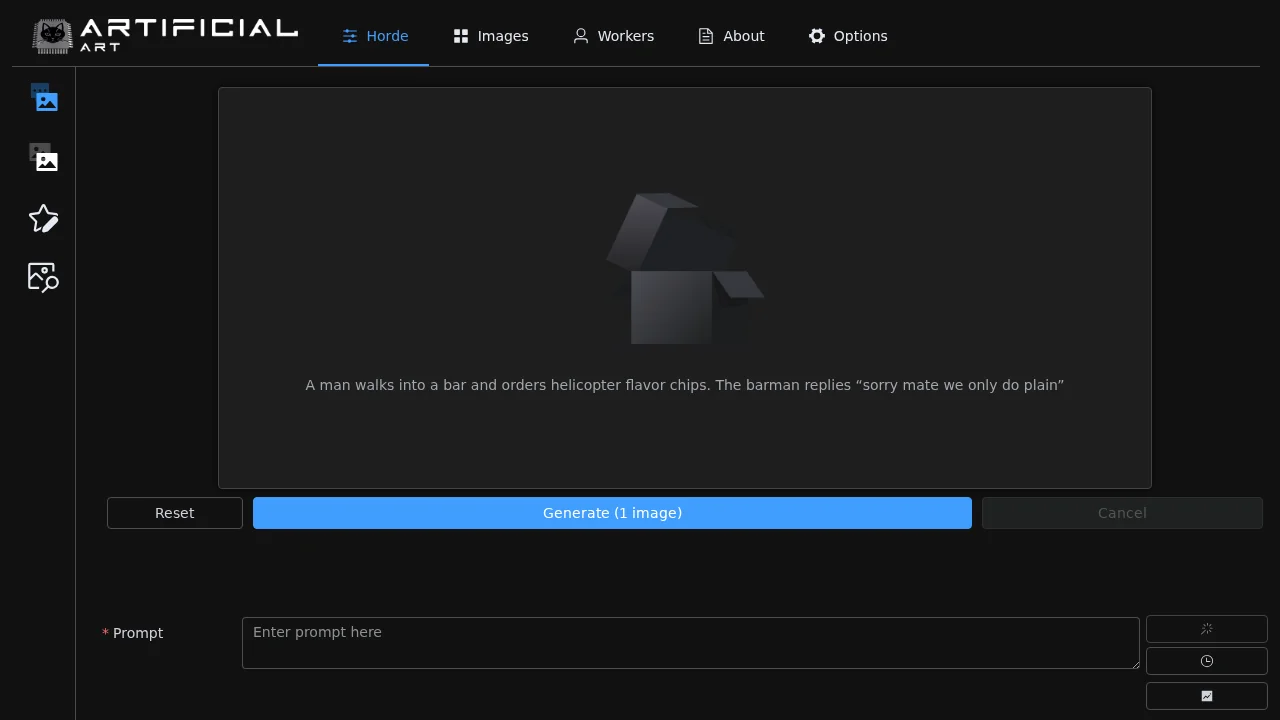The width and height of the screenshot is (1280, 720).
Task: Open the Workers tab
Action: pyautogui.click(x=613, y=35)
